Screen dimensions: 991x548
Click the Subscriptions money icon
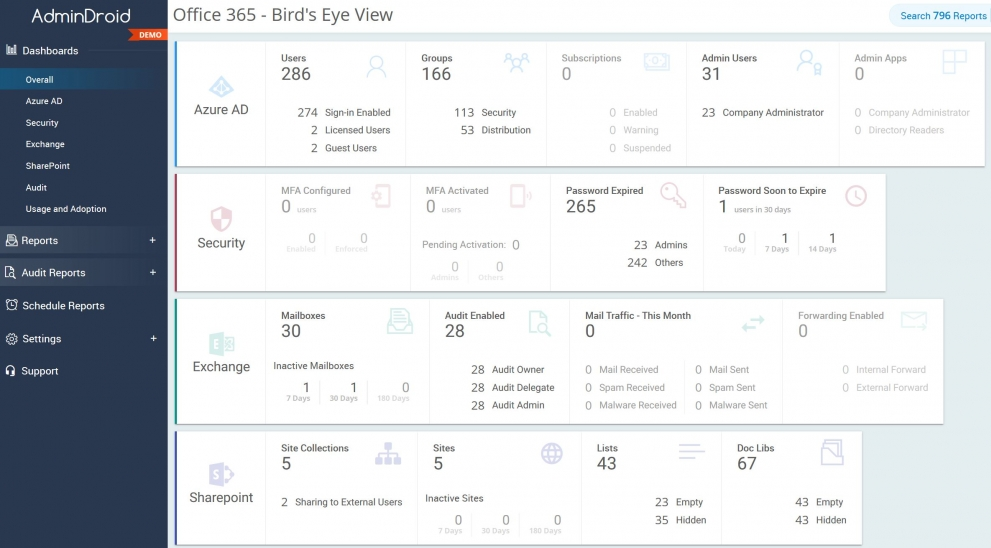pyautogui.click(x=657, y=61)
